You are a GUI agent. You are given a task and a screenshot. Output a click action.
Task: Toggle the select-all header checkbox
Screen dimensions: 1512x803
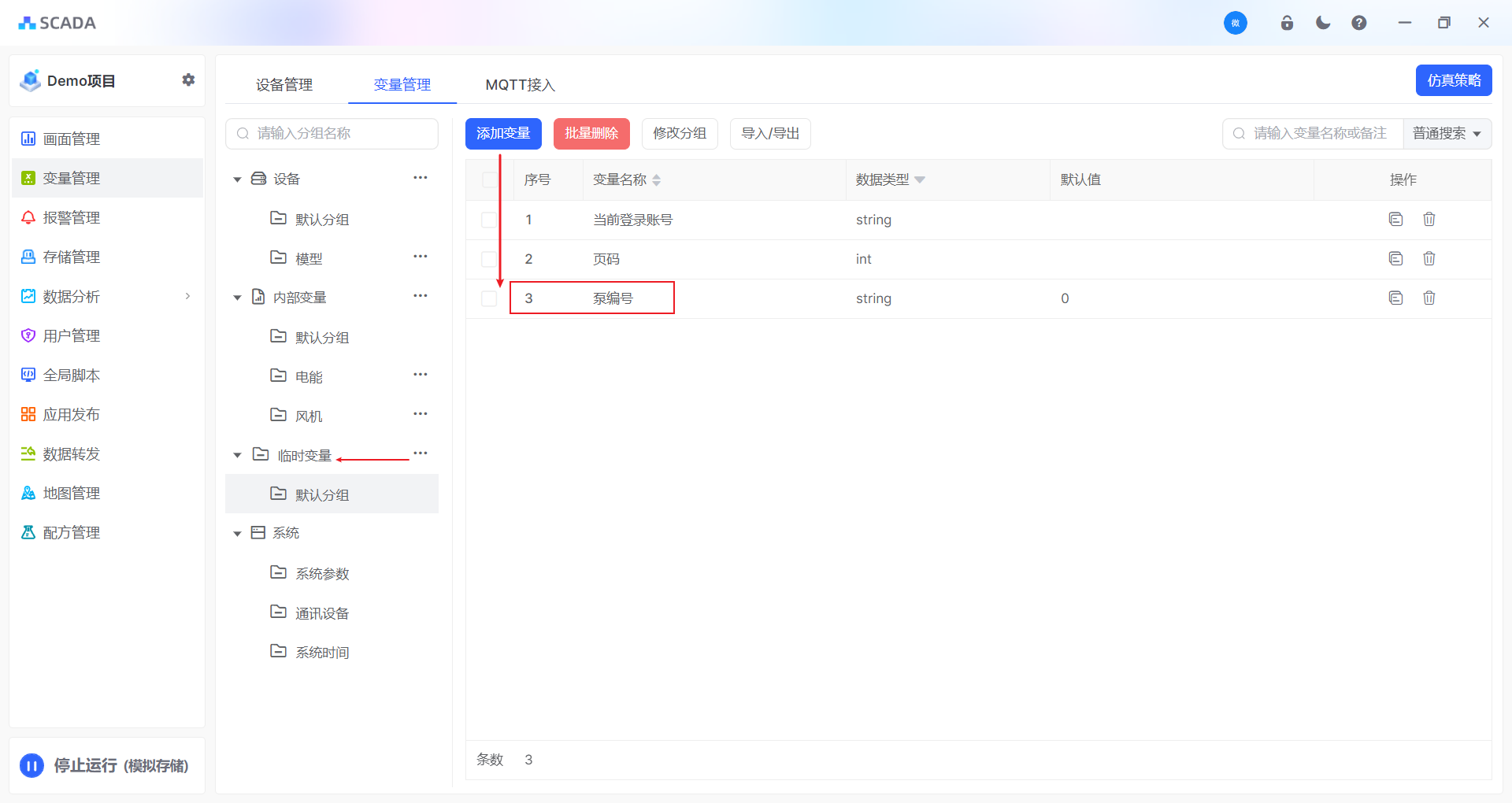[489, 179]
